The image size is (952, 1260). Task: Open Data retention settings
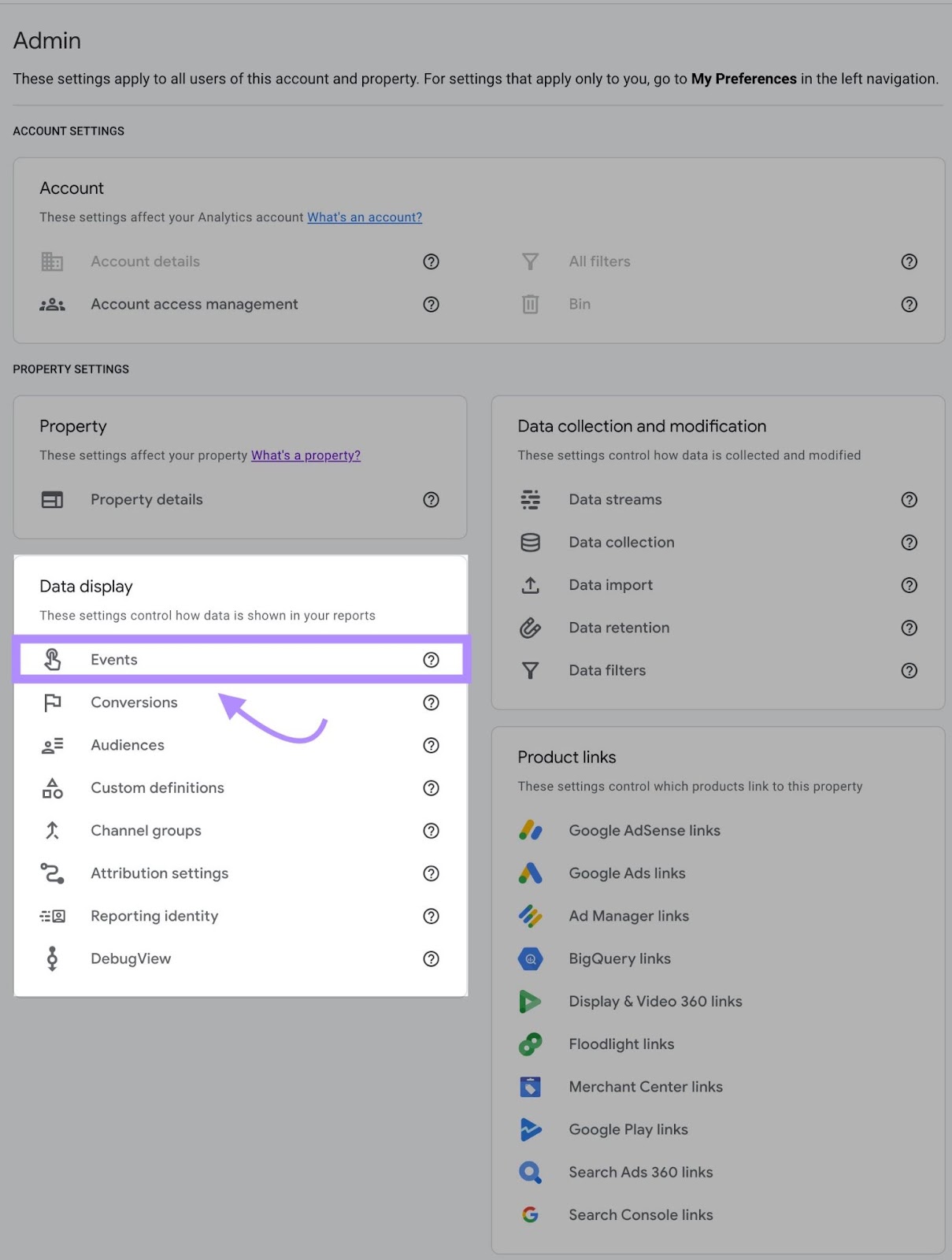620,628
